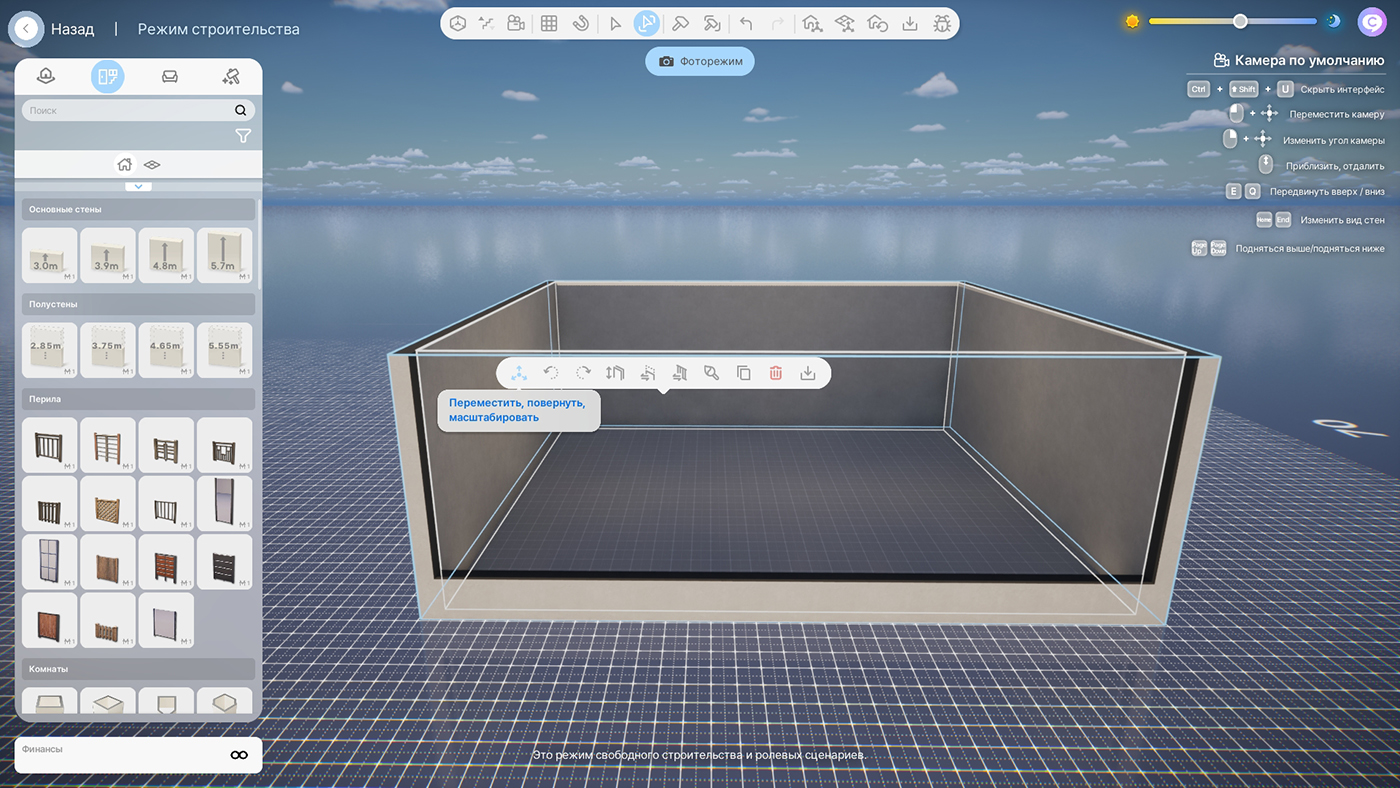1400x788 pixels.
Task: Click the 3D cube view icon
Action: click(457, 23)
